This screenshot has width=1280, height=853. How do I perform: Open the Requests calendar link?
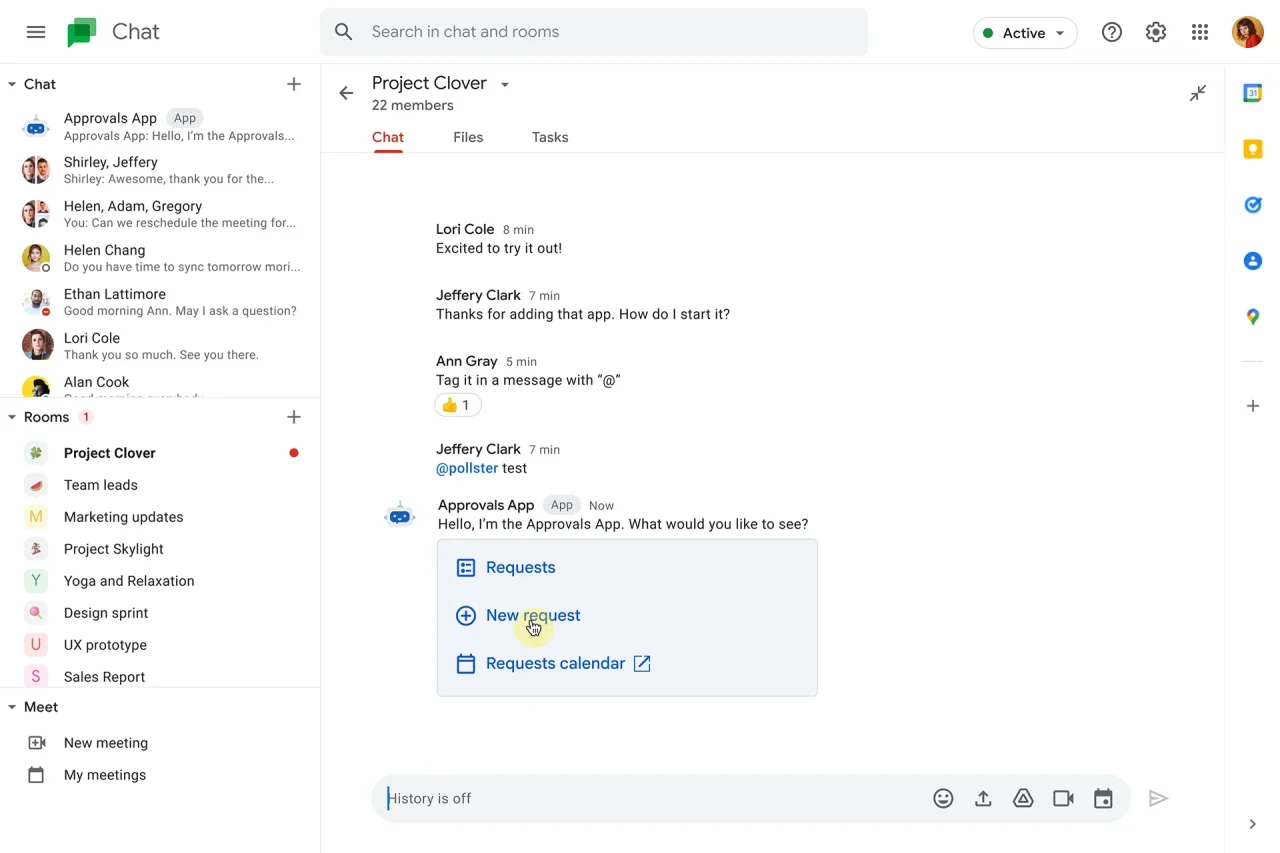point(554,663)
